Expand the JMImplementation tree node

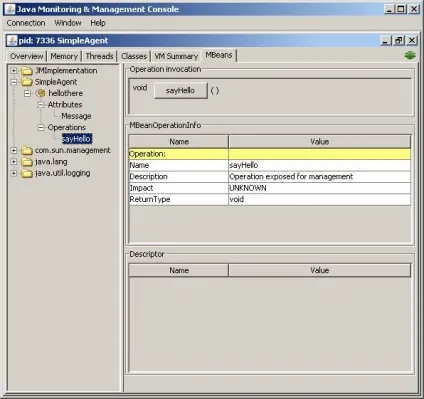point(14,71)
